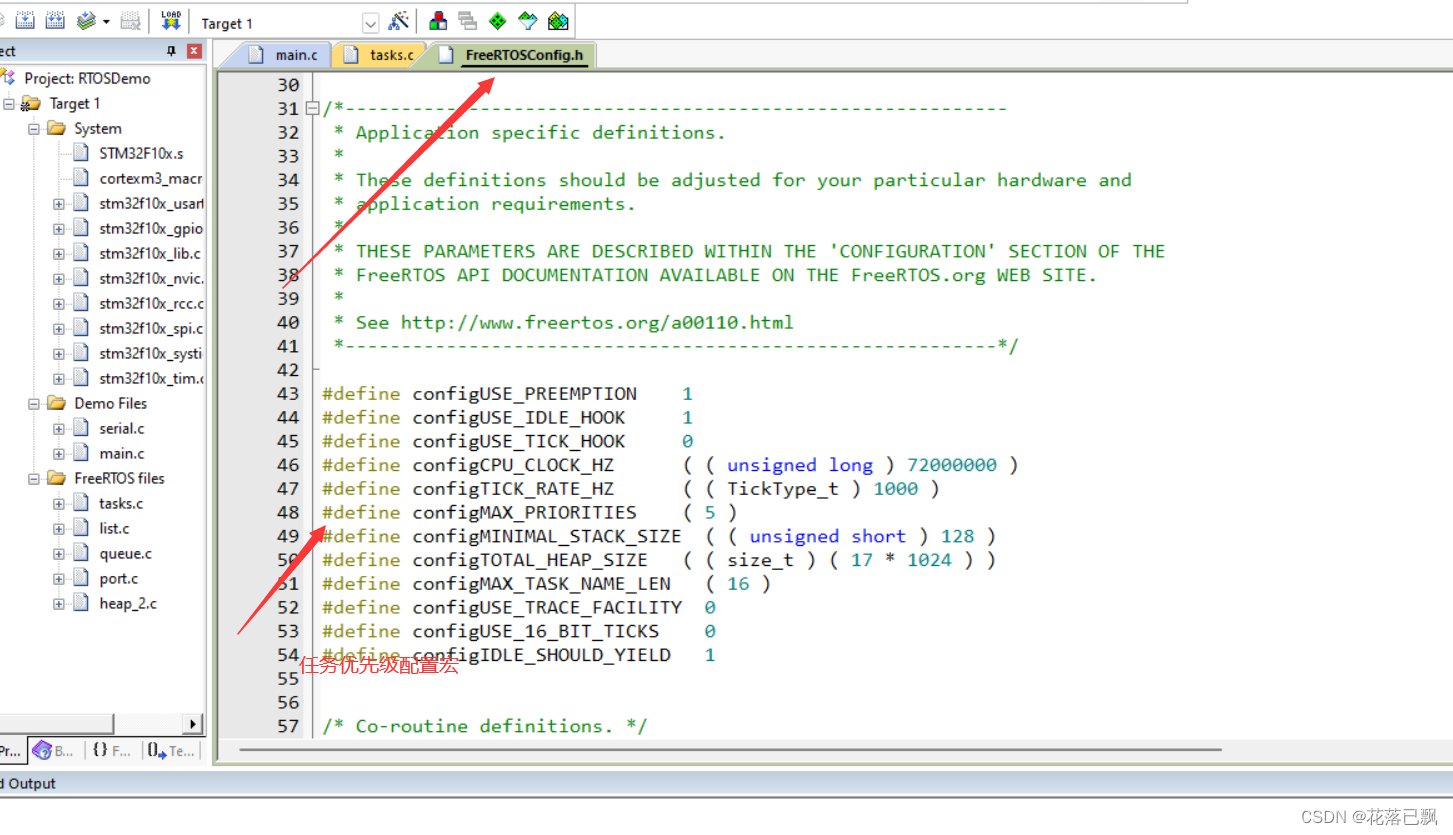Open the Batch Build dropdown arrow
Screen dimensions: 1453x835
click(x=106, y=21)
